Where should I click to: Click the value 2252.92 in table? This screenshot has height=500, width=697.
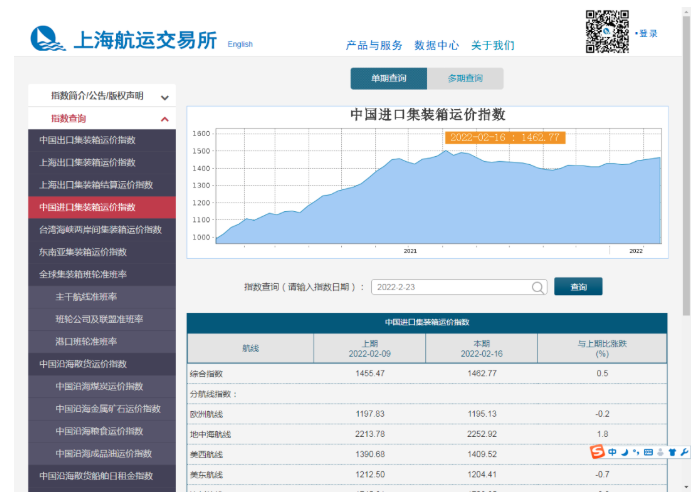pyautogui.click(x=482, y=434)
